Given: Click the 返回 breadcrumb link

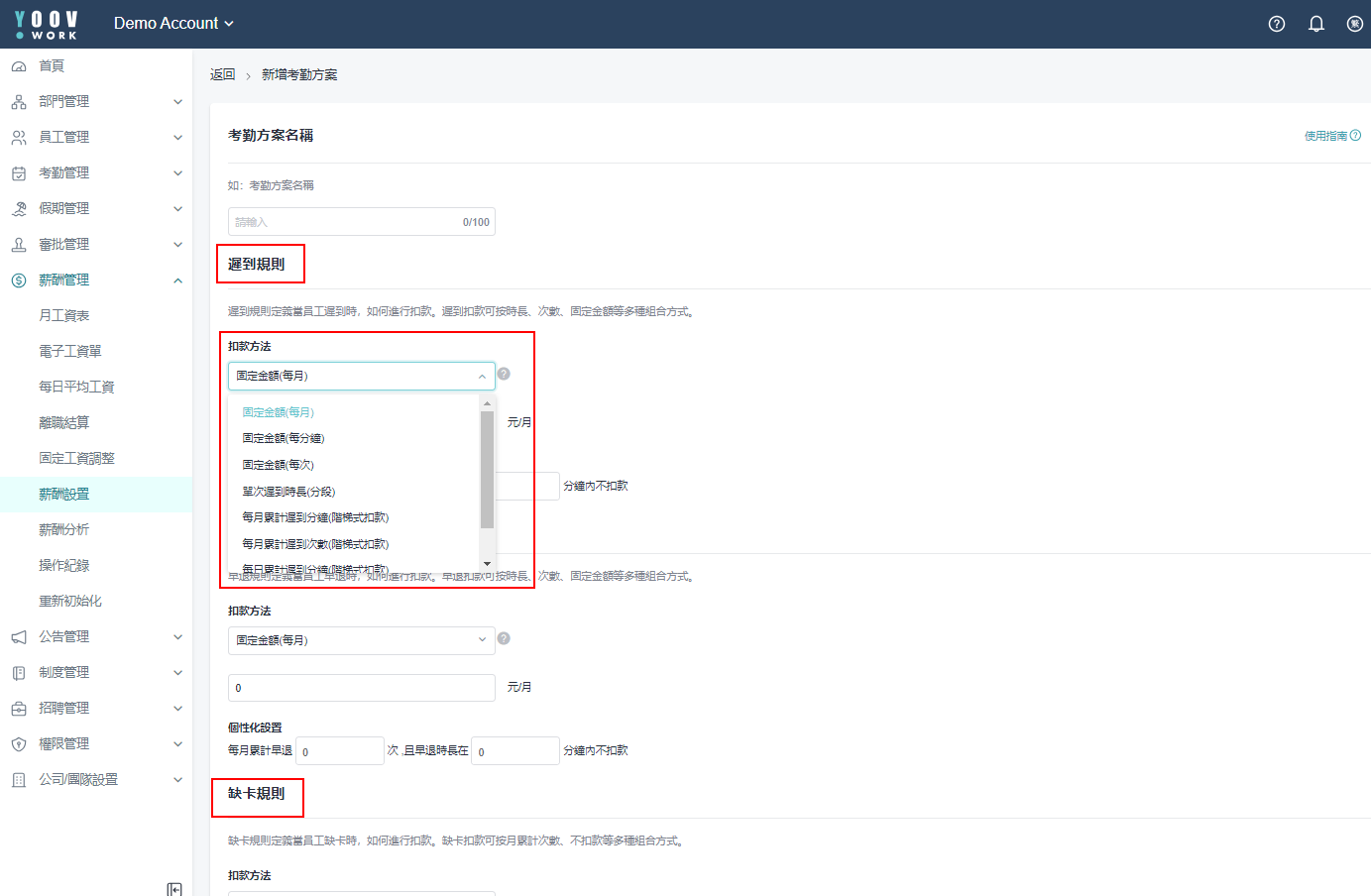Looking at the screenshot, I should click(x=222, y=74).
